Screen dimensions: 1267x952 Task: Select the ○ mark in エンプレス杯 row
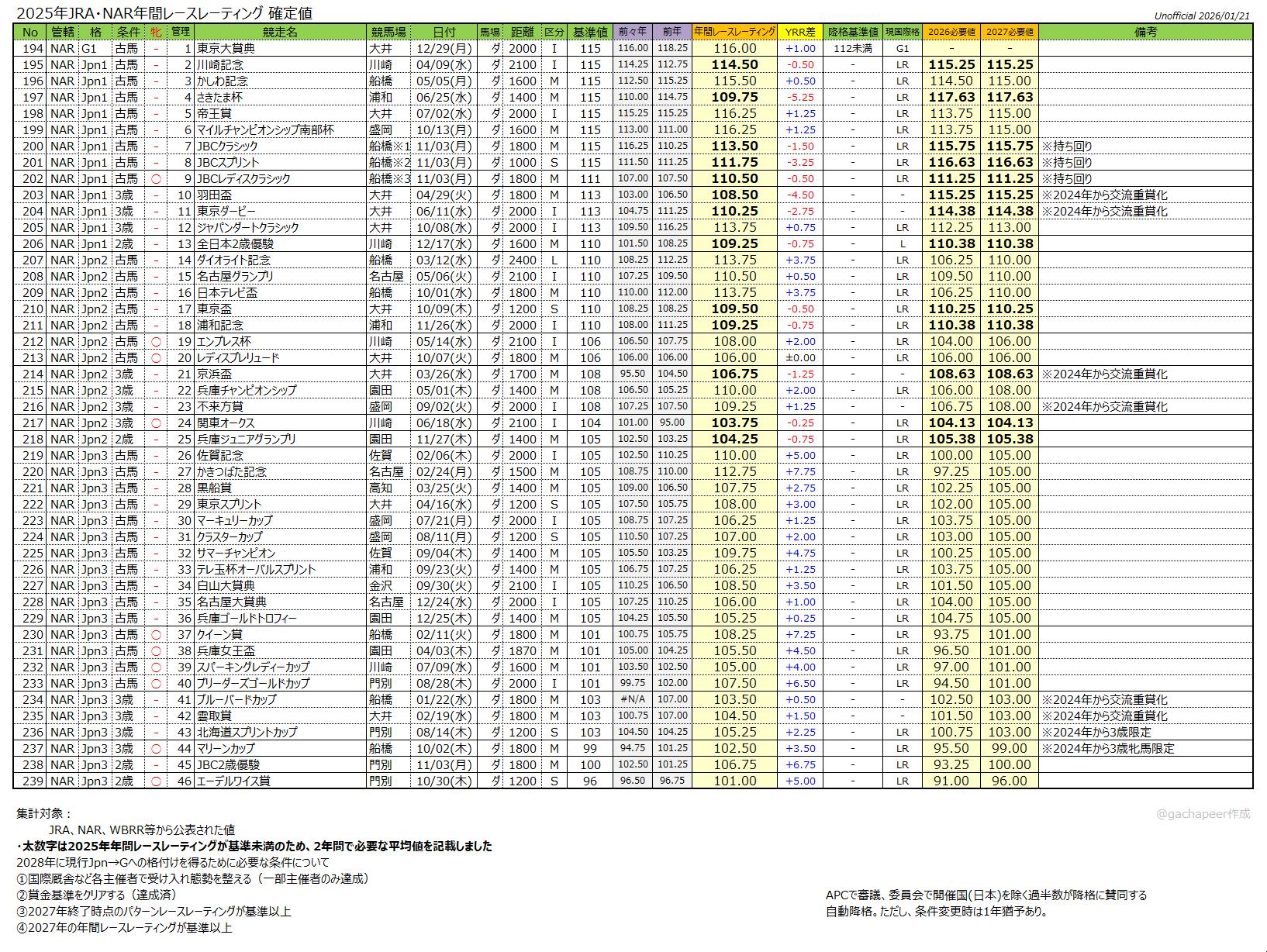(x=156, y=341)
